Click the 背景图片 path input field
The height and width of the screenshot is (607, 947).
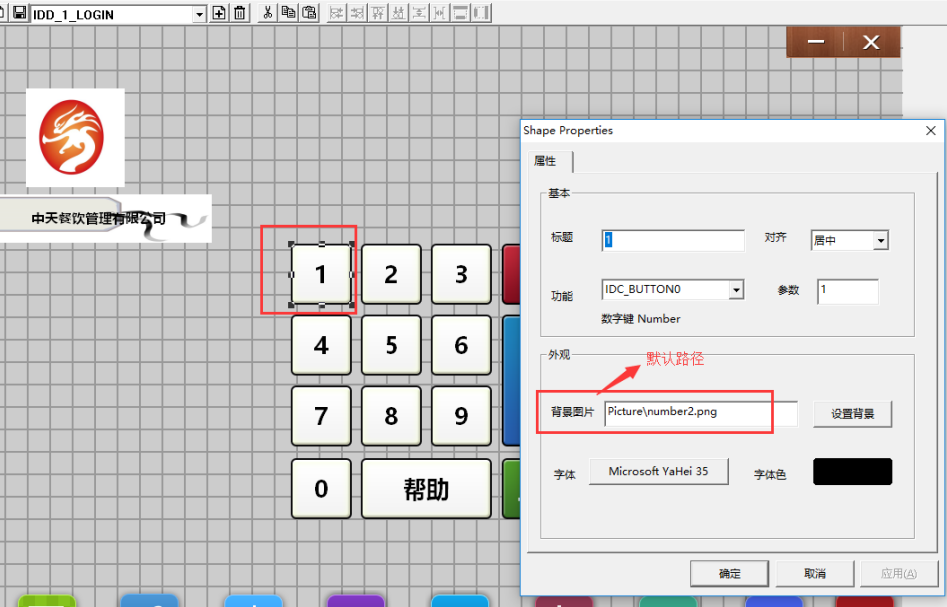(701, 413)
